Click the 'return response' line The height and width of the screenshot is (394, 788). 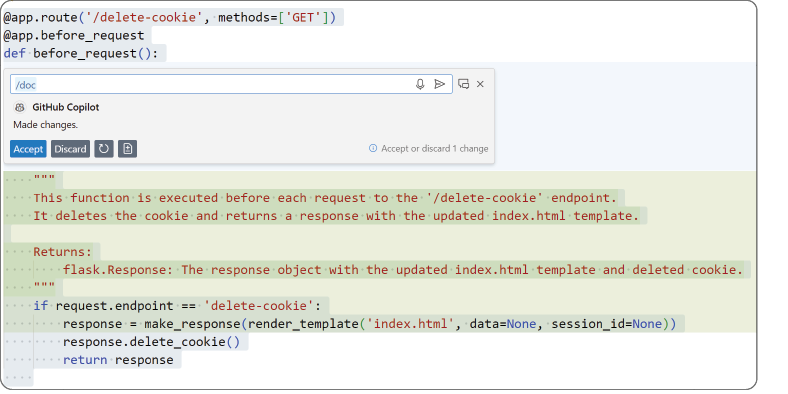click(118, 360)
